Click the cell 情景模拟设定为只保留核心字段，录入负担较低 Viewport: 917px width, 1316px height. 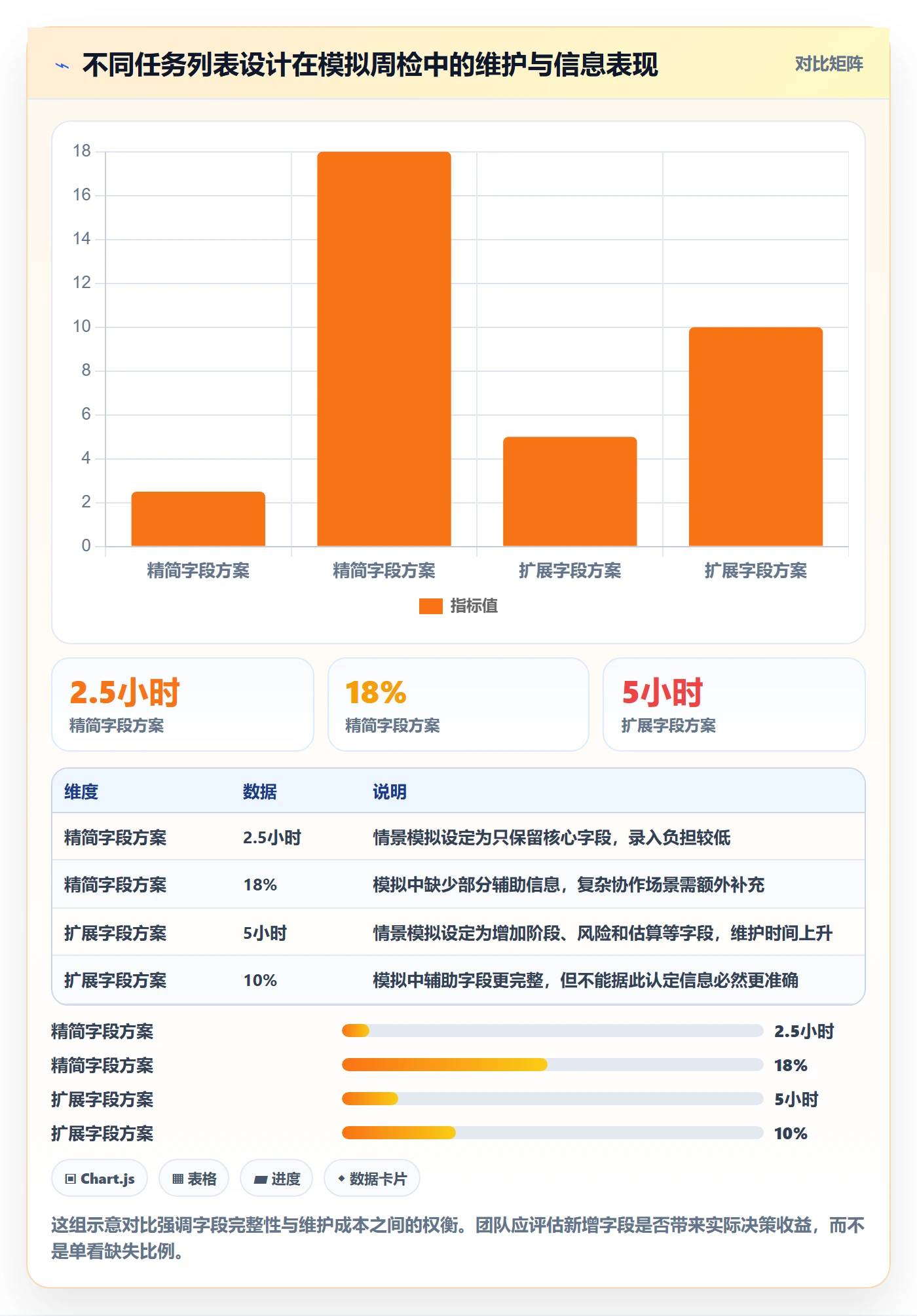point(552,838)
